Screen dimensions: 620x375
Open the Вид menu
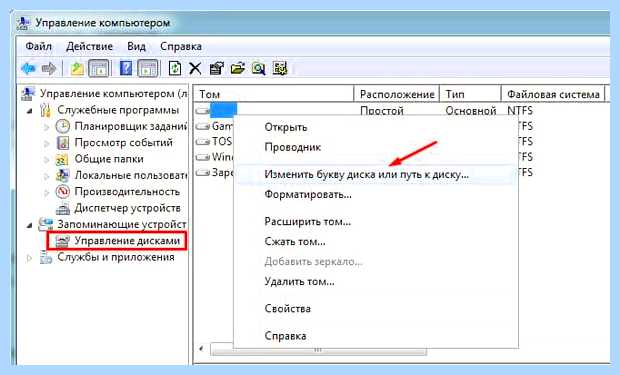tap(136, 46)
